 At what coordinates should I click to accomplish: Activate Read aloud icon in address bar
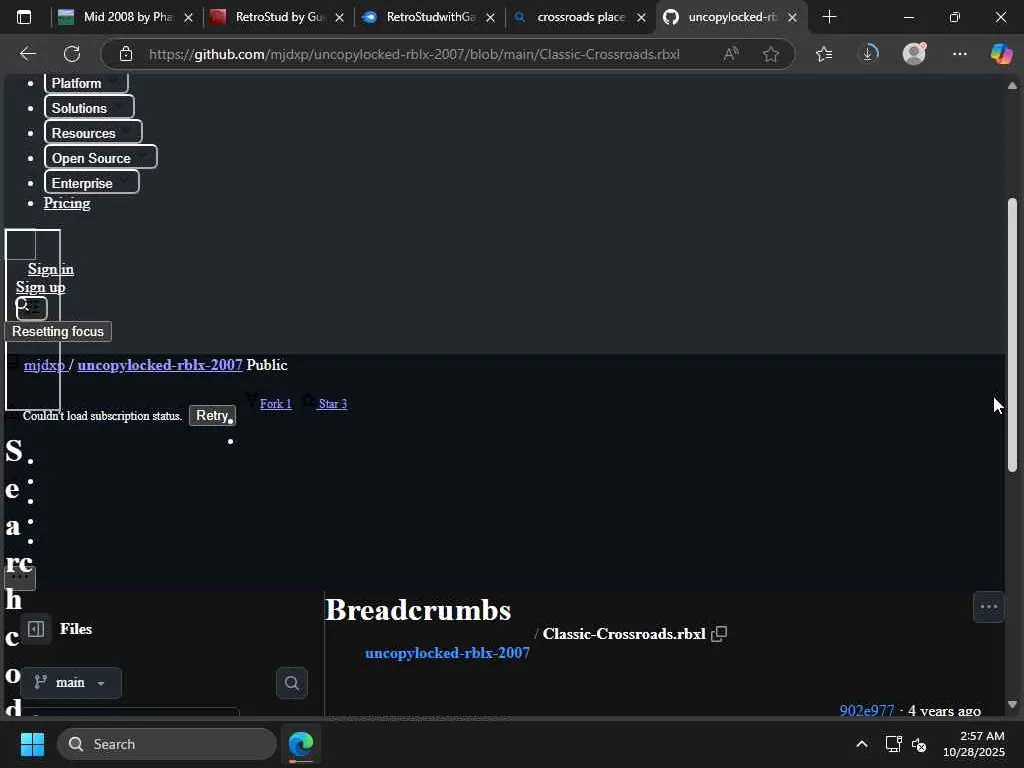731,54
